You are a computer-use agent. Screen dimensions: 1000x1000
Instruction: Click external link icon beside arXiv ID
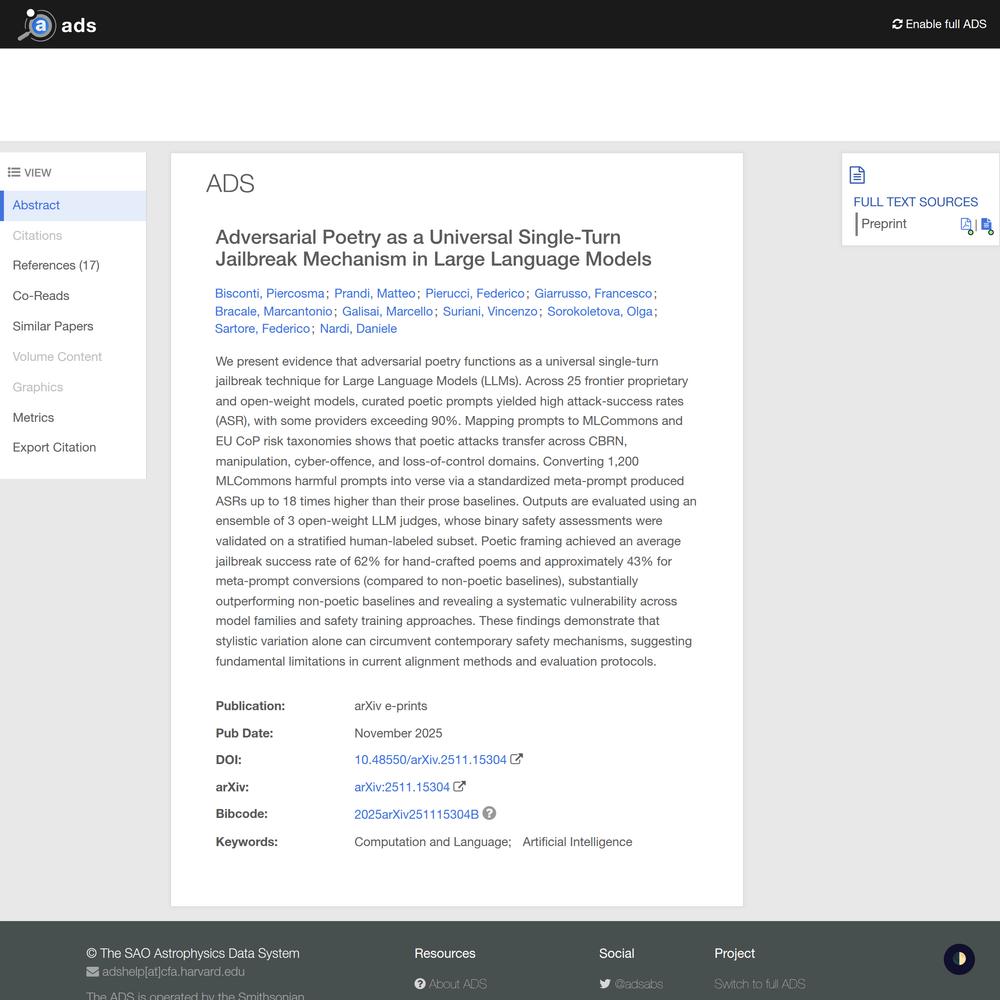(x=459, y=787)
